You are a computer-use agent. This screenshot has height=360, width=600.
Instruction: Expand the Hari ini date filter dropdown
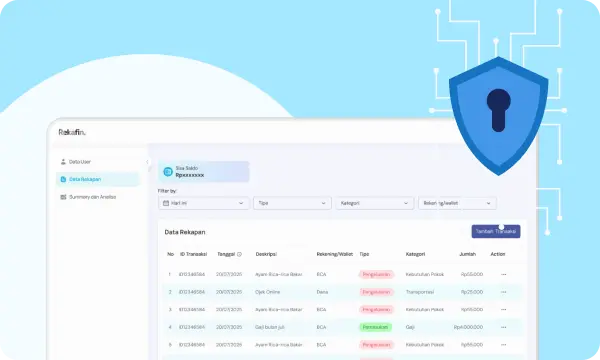[x=203, y=203]
